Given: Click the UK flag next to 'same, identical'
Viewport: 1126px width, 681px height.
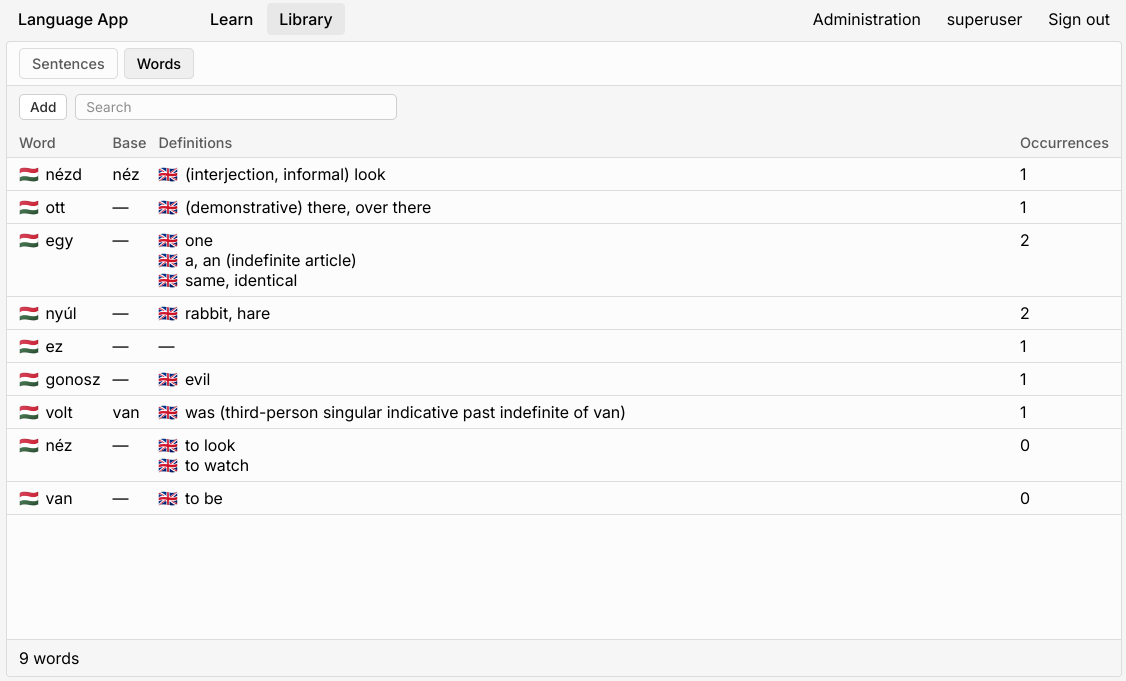Looking at the screenshot, I should 168,281.
